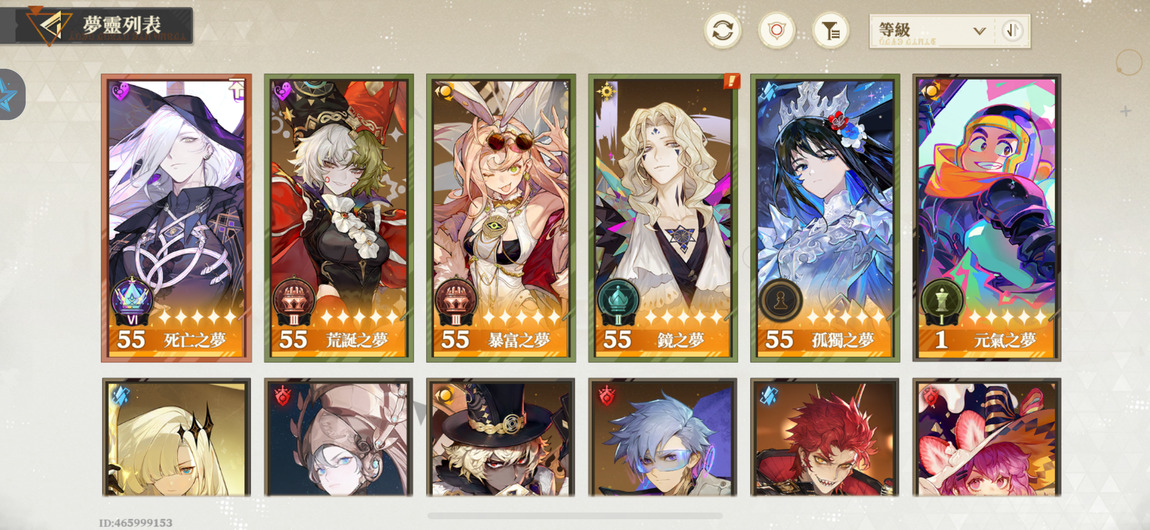This screenshot has height=530, width=1150.
Task: Select the 死亡之夢 character card
Action: coord(177,218)
